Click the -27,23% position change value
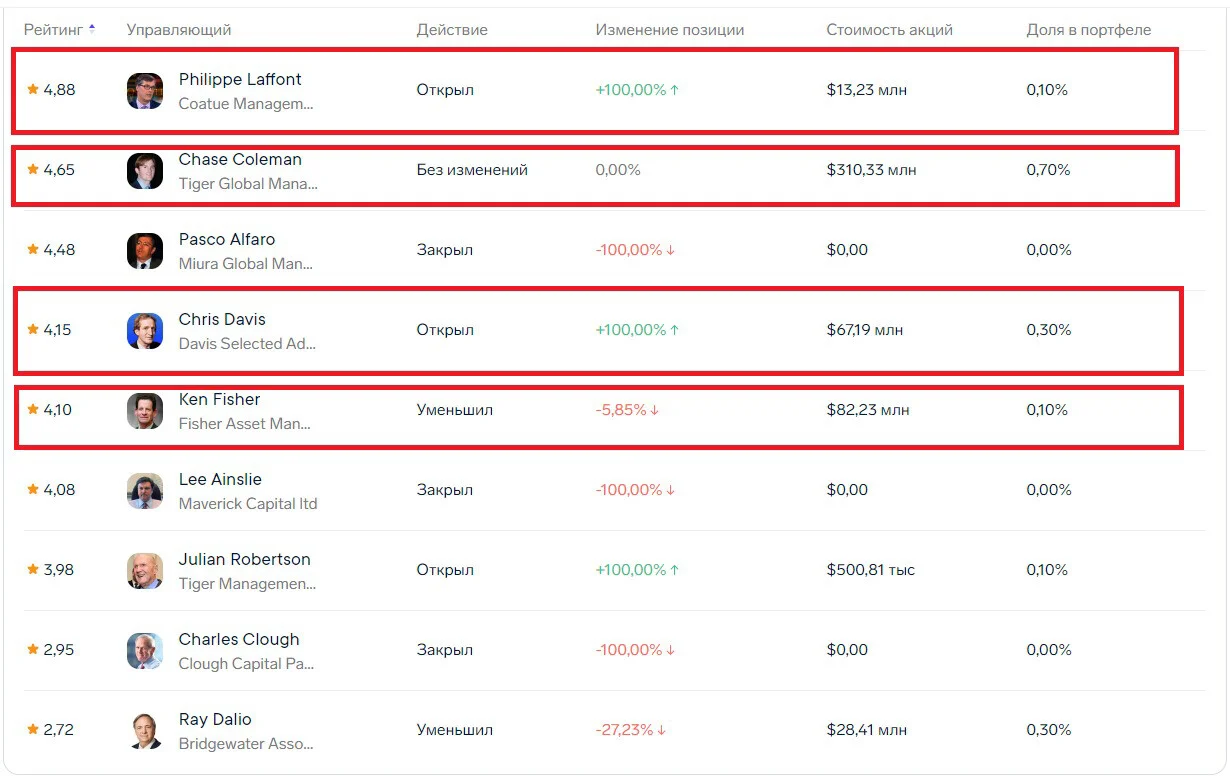This screenshot has height=778, width=1230. [631, 730]
